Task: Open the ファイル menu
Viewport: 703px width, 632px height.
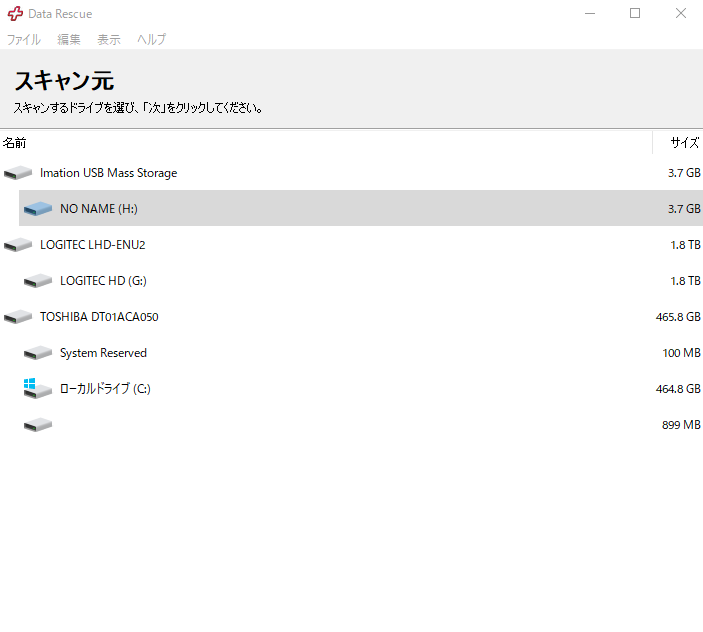Action: click(24, 40)
